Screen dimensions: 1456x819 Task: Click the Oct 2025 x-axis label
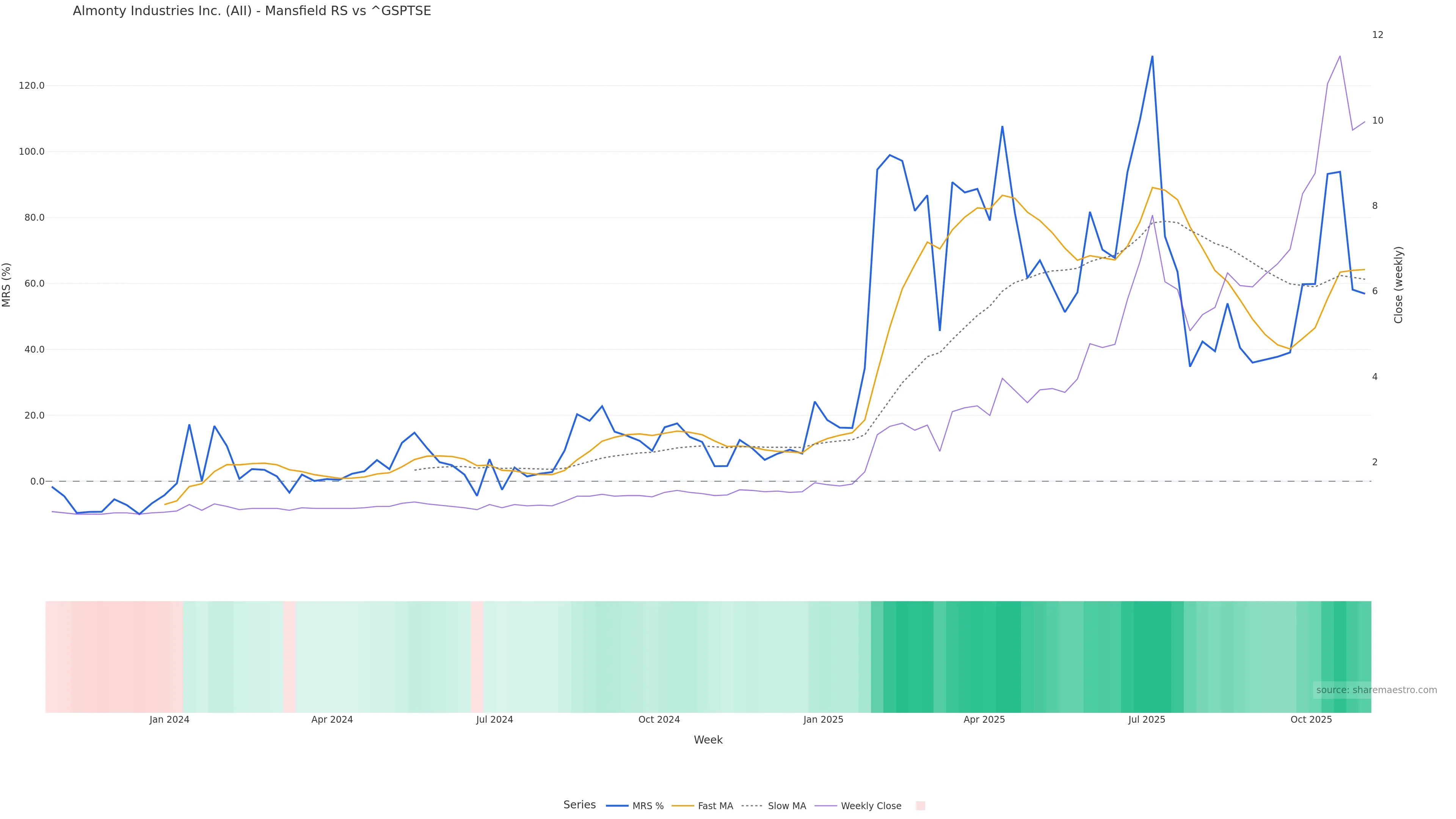1311,720
